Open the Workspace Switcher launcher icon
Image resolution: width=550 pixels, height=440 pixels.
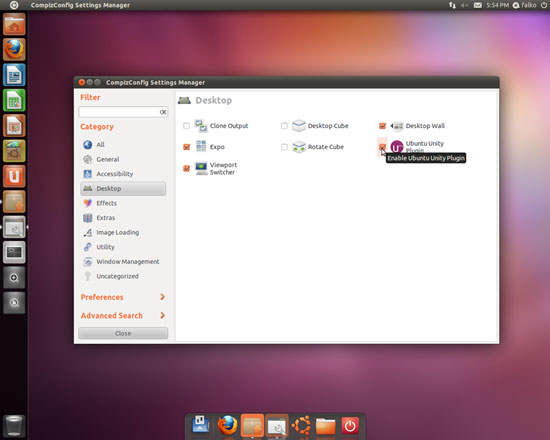tap(14, 252)
